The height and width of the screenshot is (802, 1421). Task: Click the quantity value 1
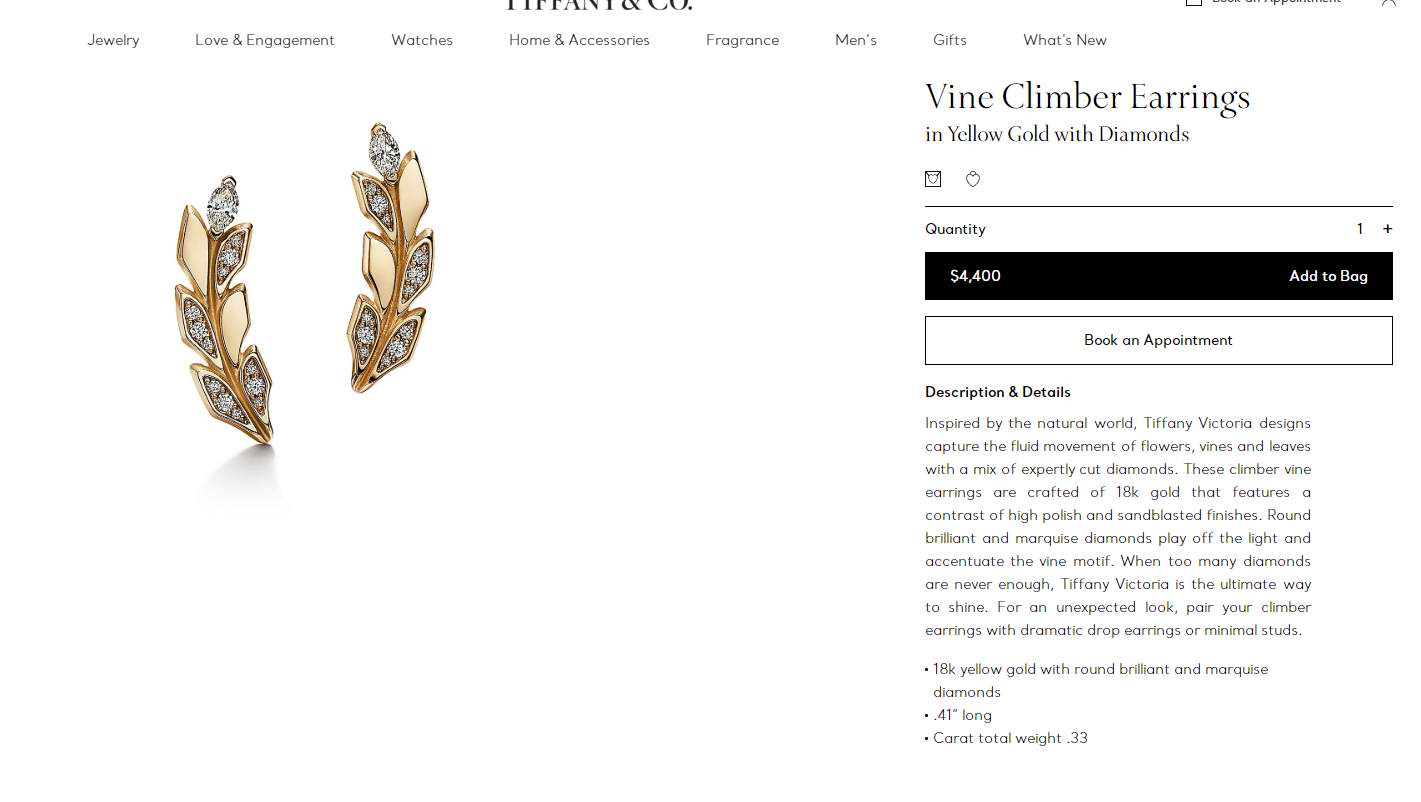(1360, 229)
